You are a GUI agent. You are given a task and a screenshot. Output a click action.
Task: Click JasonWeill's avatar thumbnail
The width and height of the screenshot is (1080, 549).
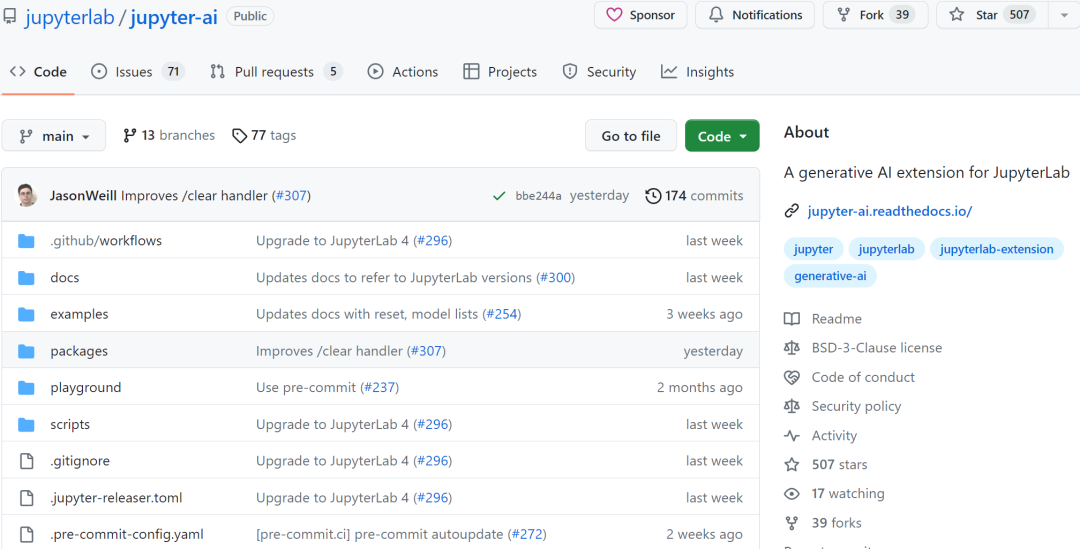coord(28,196)
